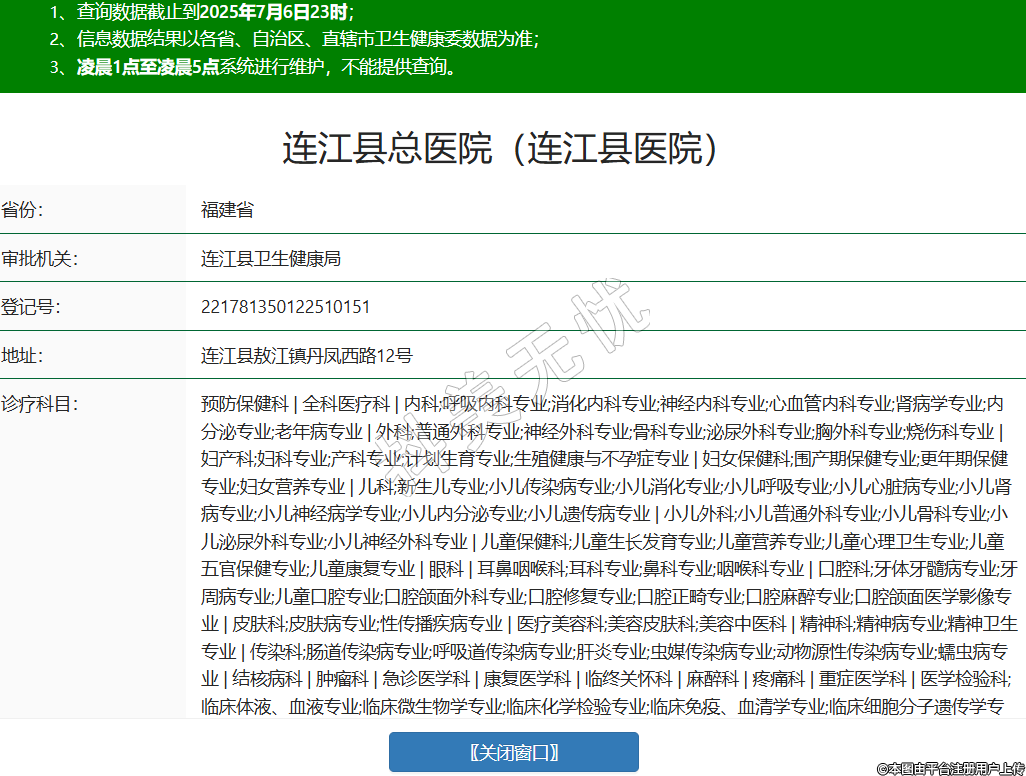Click the 本图由平台注册用户上传 copyright notice
1026x776 pixels.
tap(950, 767)
